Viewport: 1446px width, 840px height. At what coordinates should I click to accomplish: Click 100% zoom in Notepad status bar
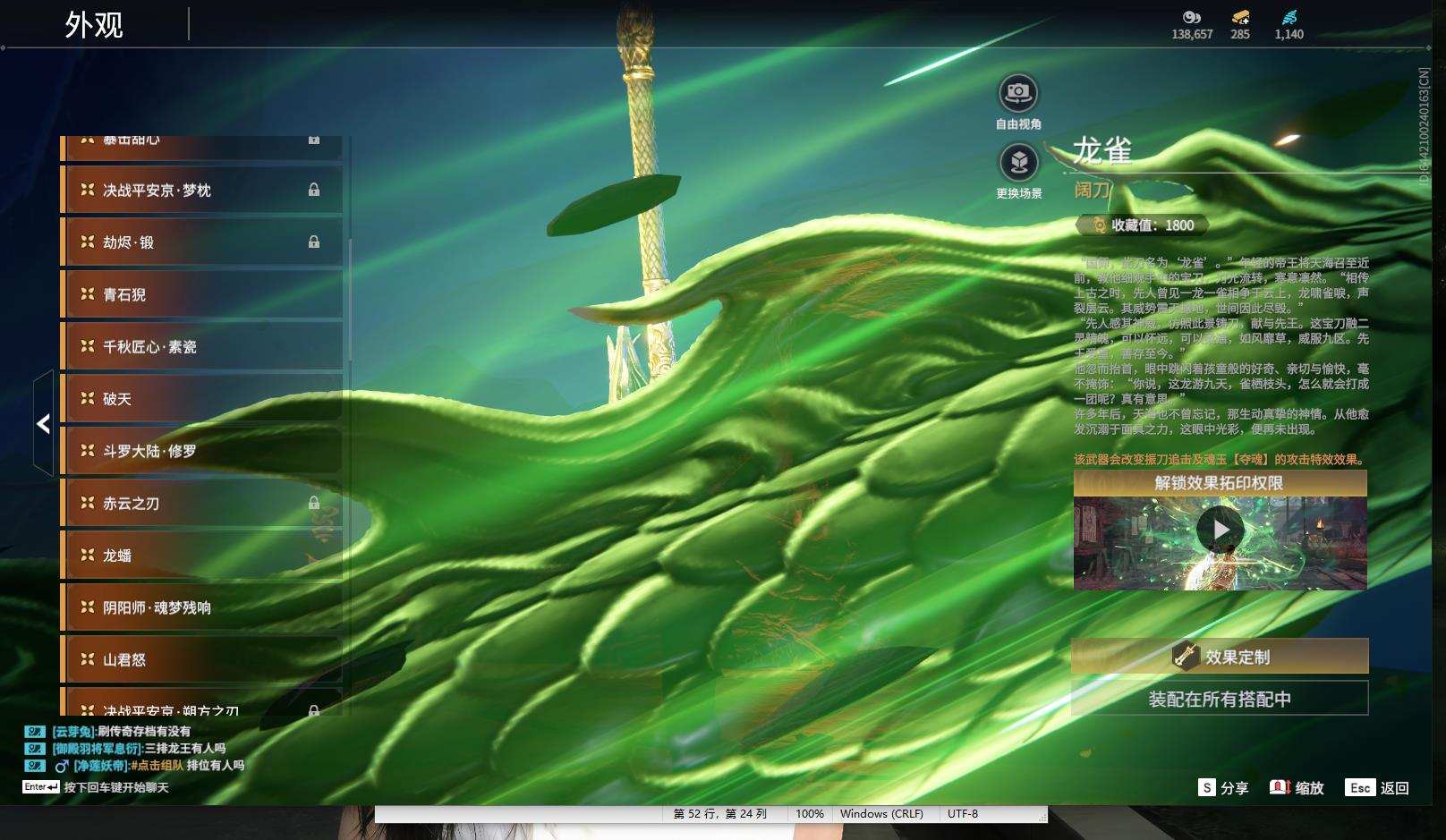(810, 814)
